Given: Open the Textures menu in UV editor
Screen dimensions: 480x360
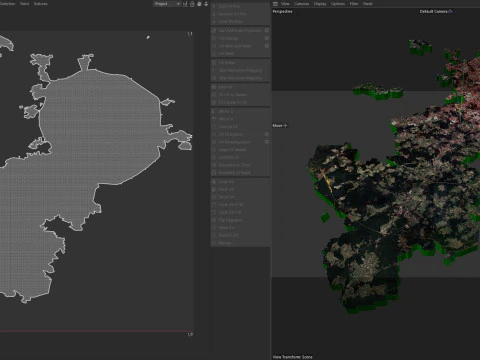Looking at the screenshot, I should (x=41, y=4).
